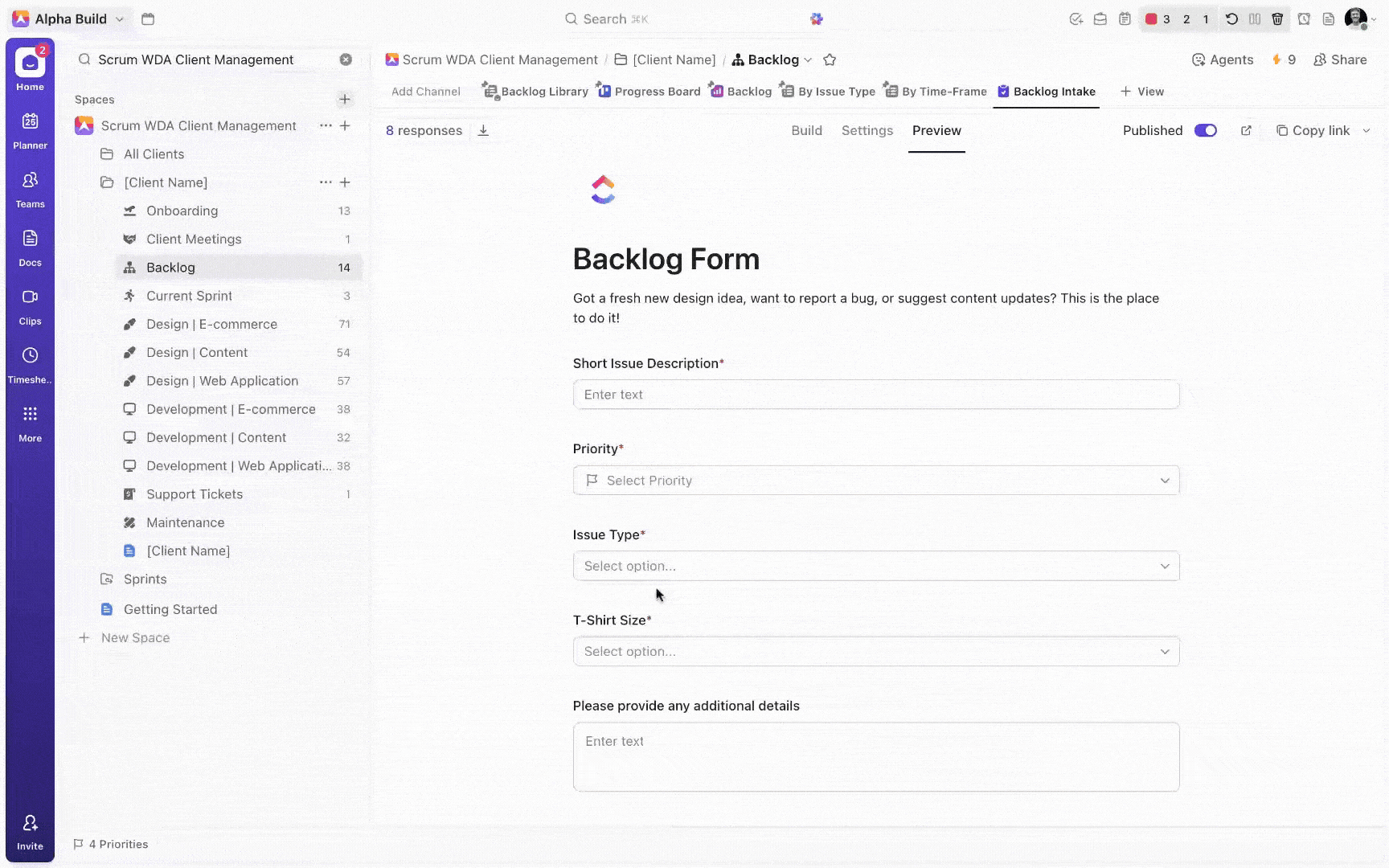Image resolution: width=1389 pixels, height=868 pixels.
Task: Open the Trash icon in the top toolbar
Action: click(1277, 18)
